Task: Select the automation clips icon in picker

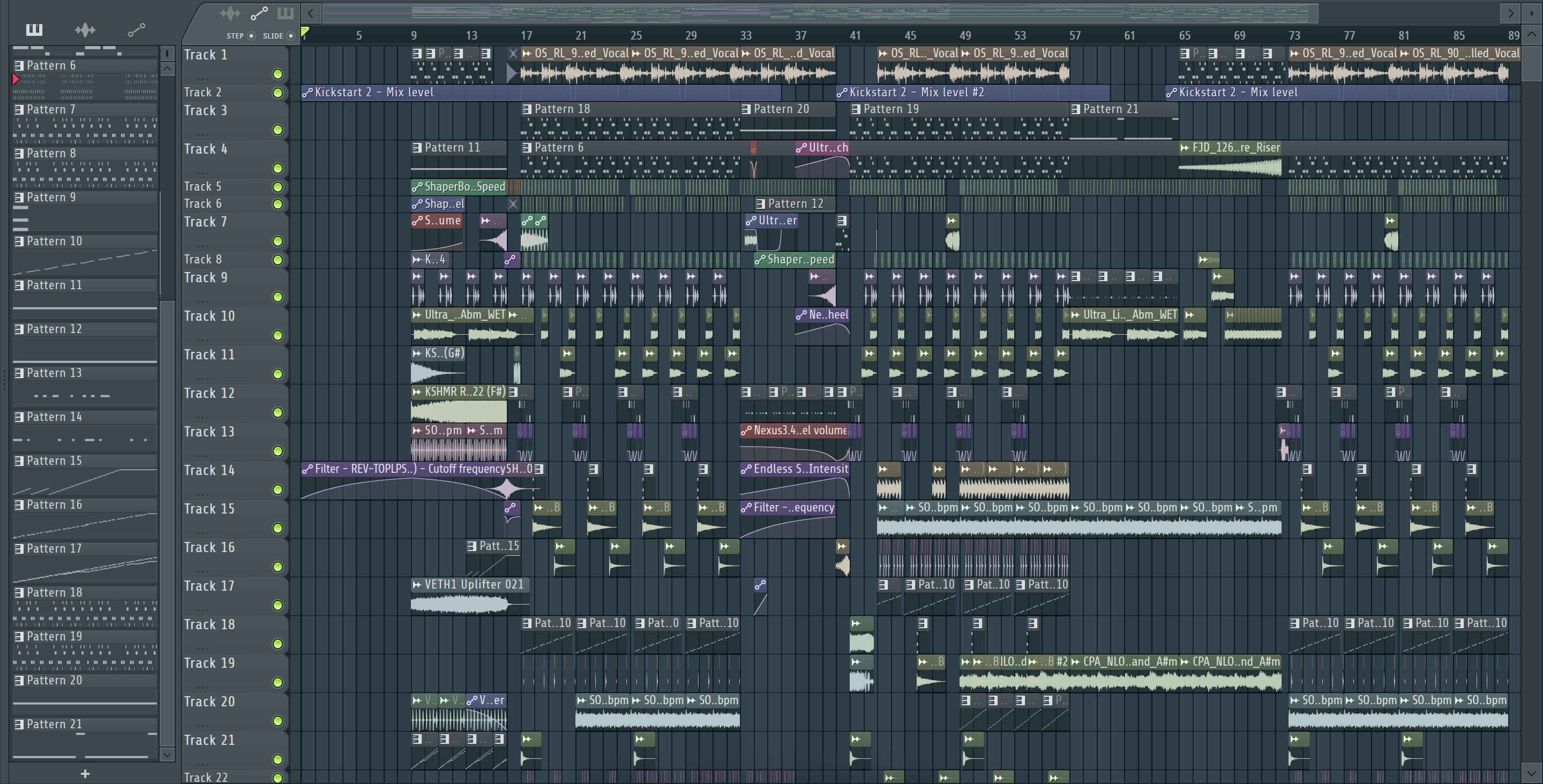Action: [x=136, y=29]
